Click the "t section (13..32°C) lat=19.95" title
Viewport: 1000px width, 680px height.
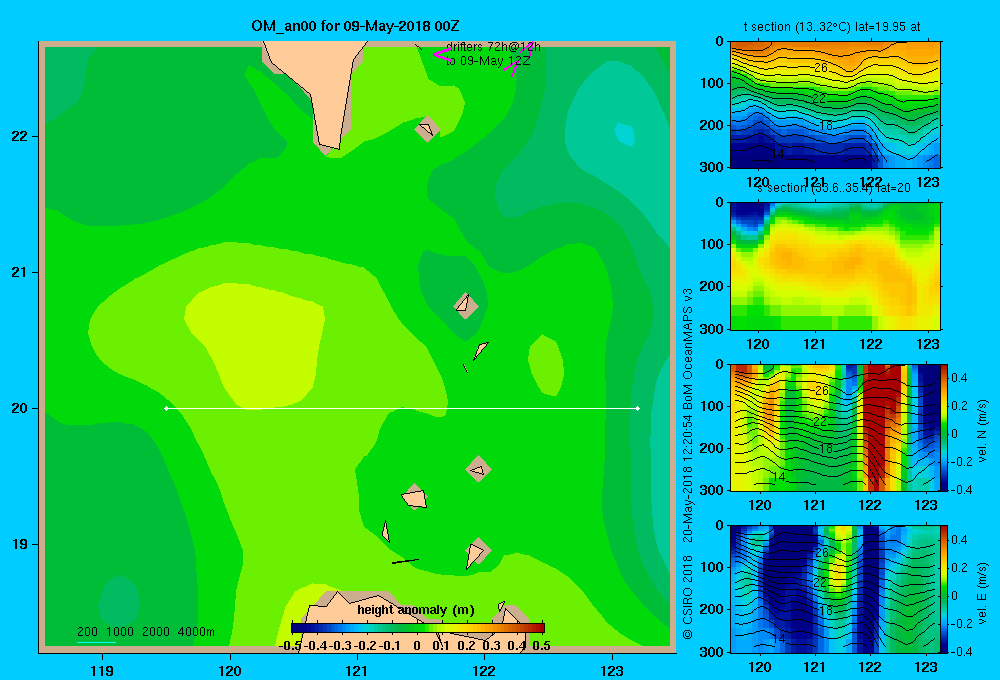(x=832, y=27)
